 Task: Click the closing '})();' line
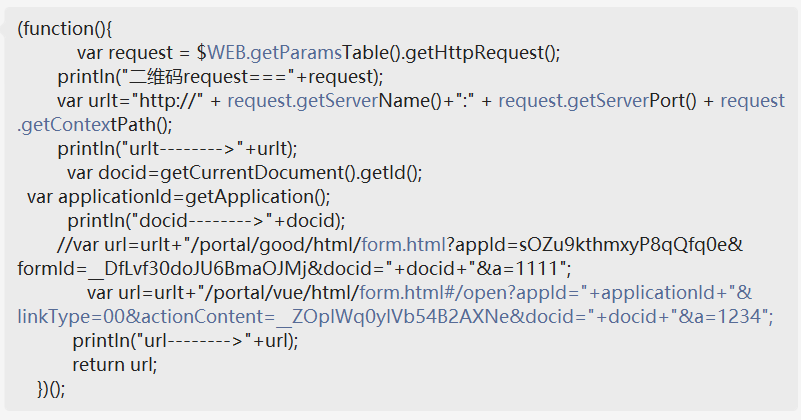(51, 389)
